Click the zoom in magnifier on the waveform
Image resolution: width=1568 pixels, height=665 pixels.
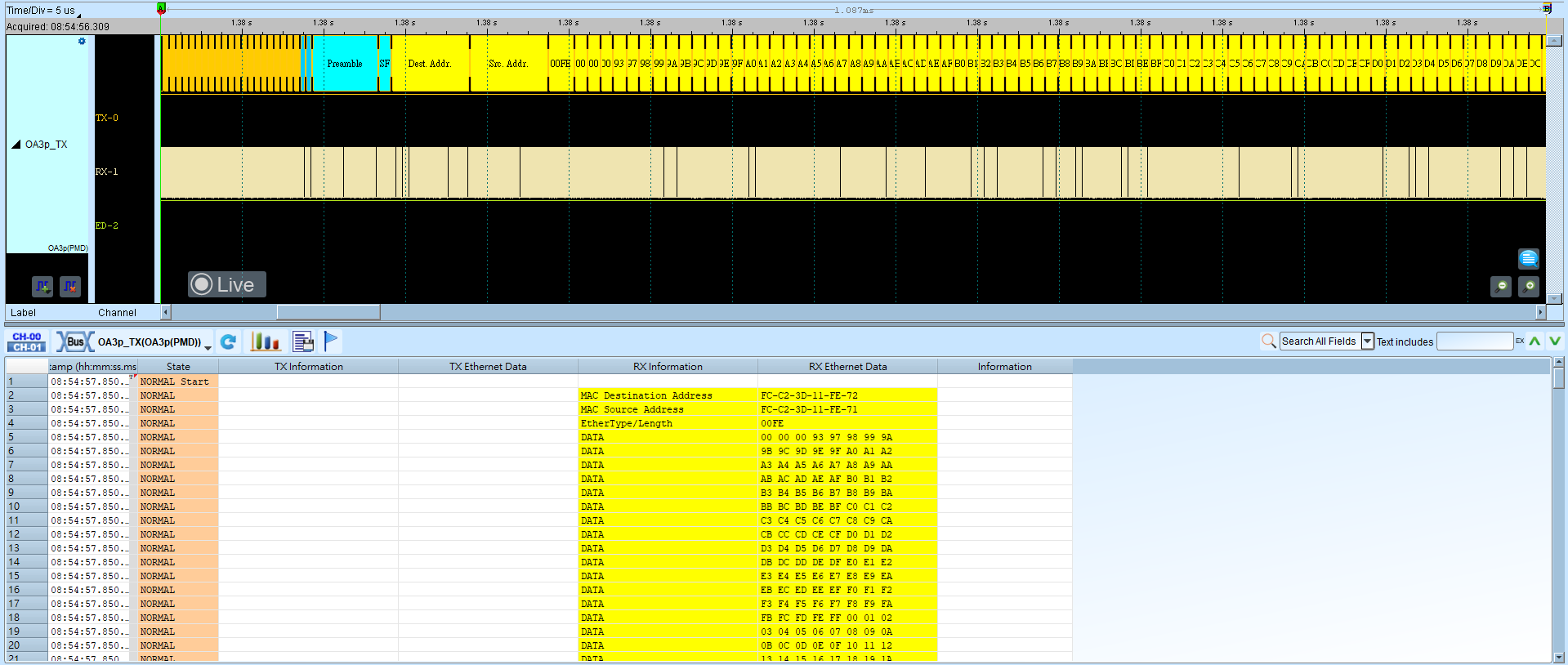pyautogui.click(x=1528, y=286)
